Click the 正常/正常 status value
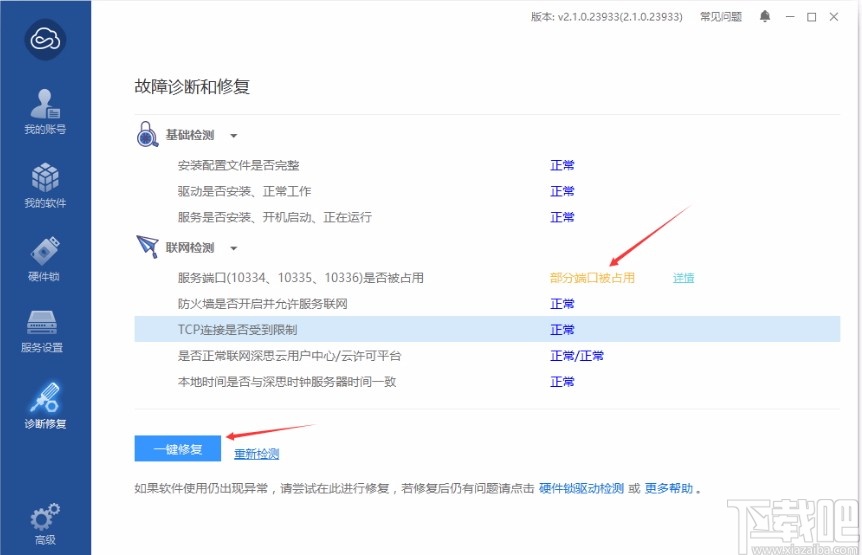862x555 pixels. point(577,356)
